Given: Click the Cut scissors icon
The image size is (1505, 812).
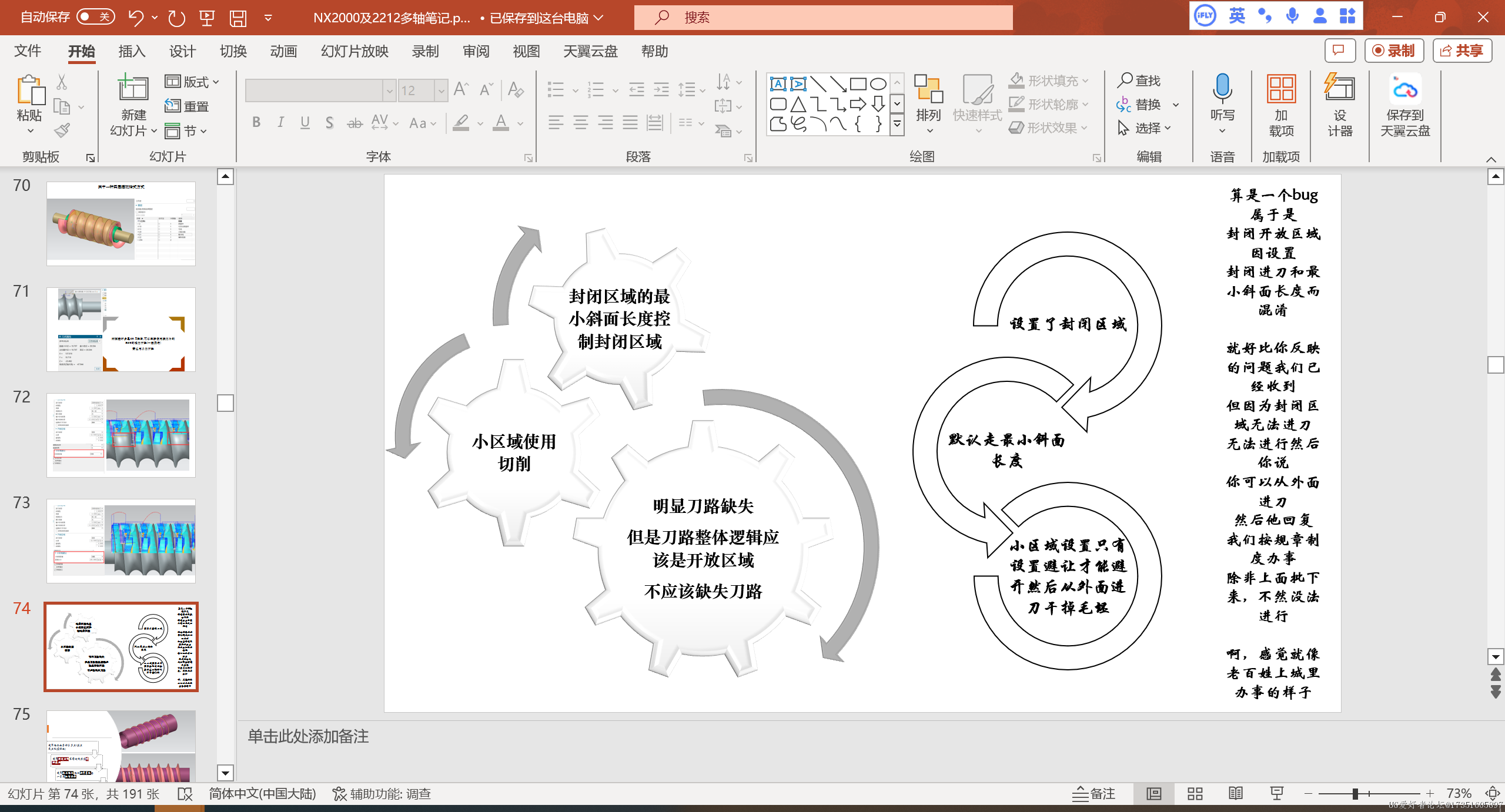Looking at the screenshot, I should tap(62, 82).
